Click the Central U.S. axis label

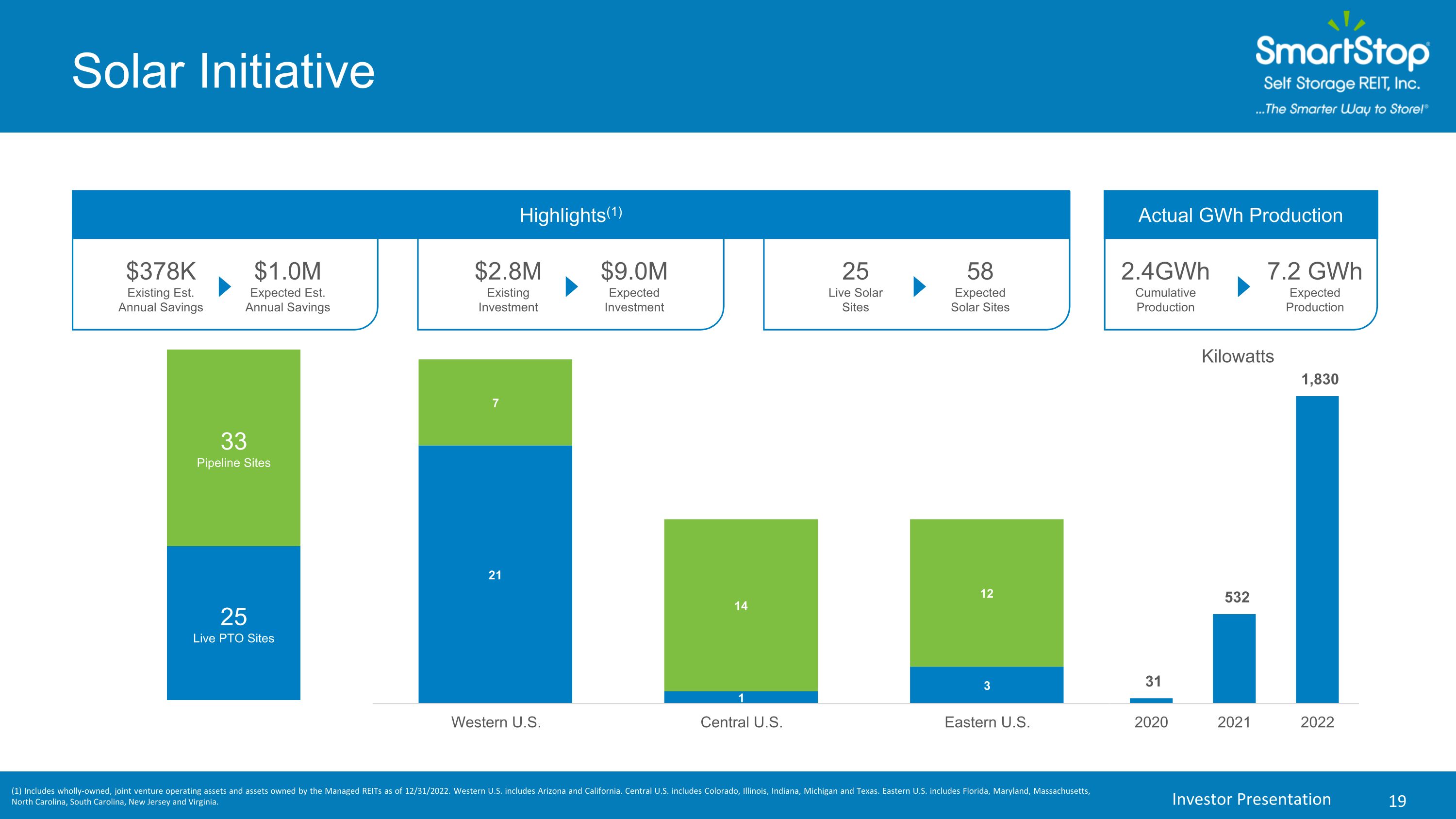click(742, 722)
